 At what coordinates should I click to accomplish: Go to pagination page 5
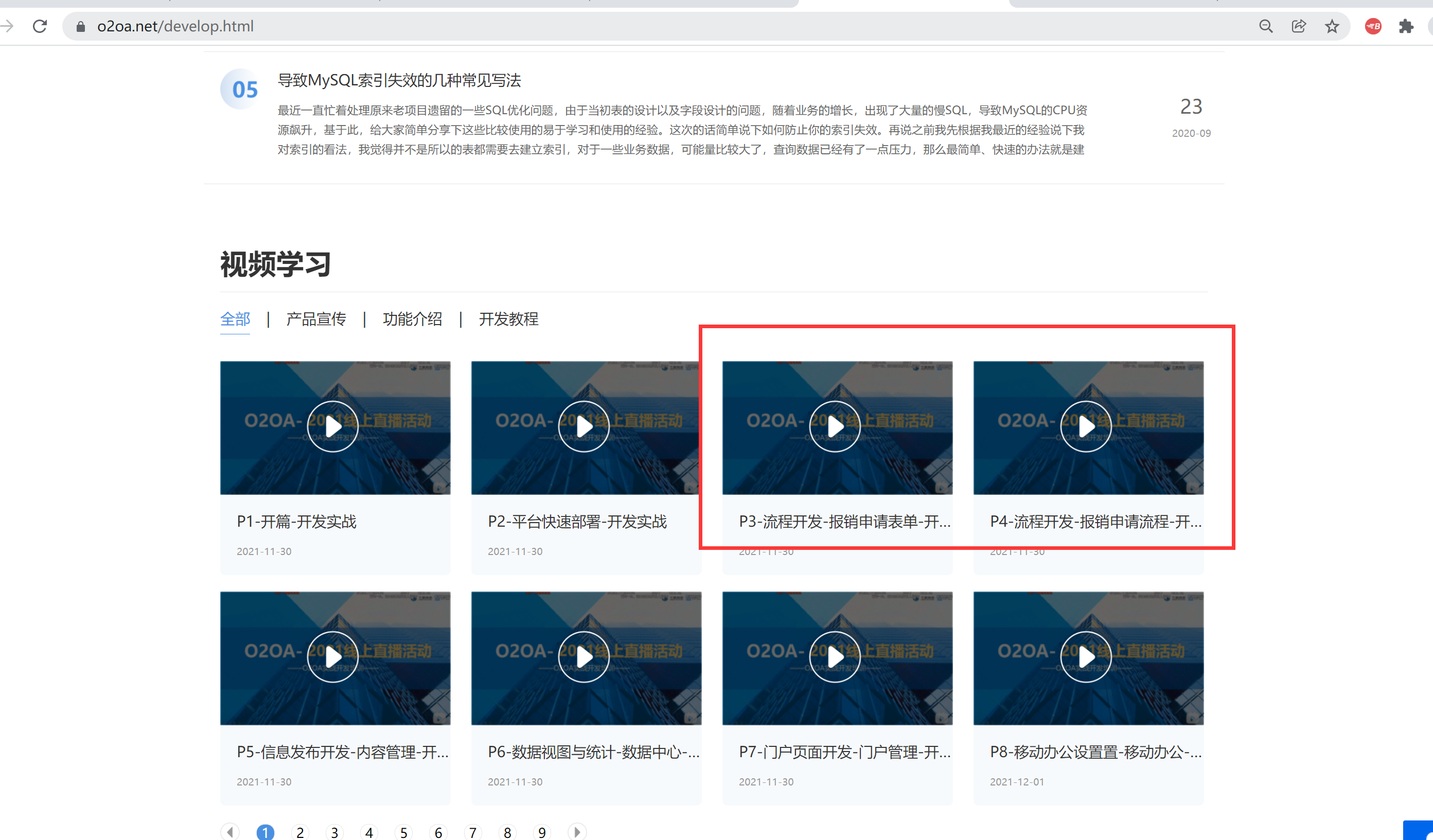coord(404,833)
